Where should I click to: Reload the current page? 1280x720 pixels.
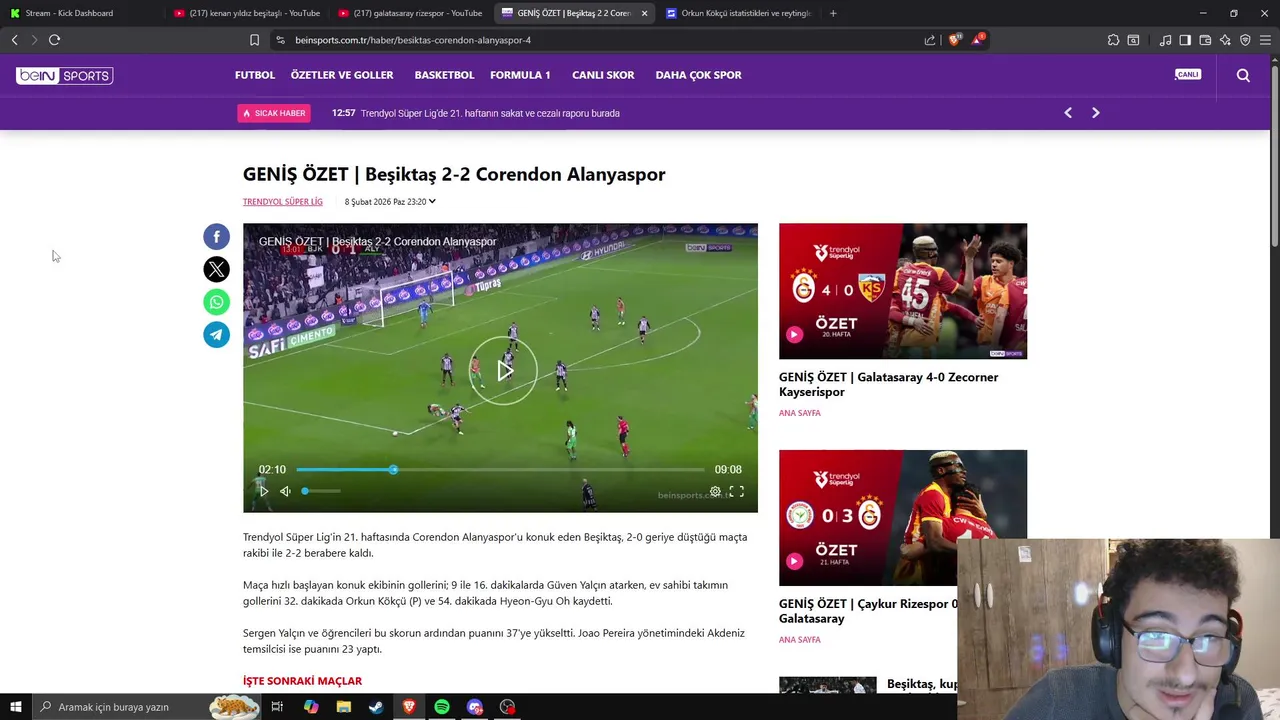point(54,40)
